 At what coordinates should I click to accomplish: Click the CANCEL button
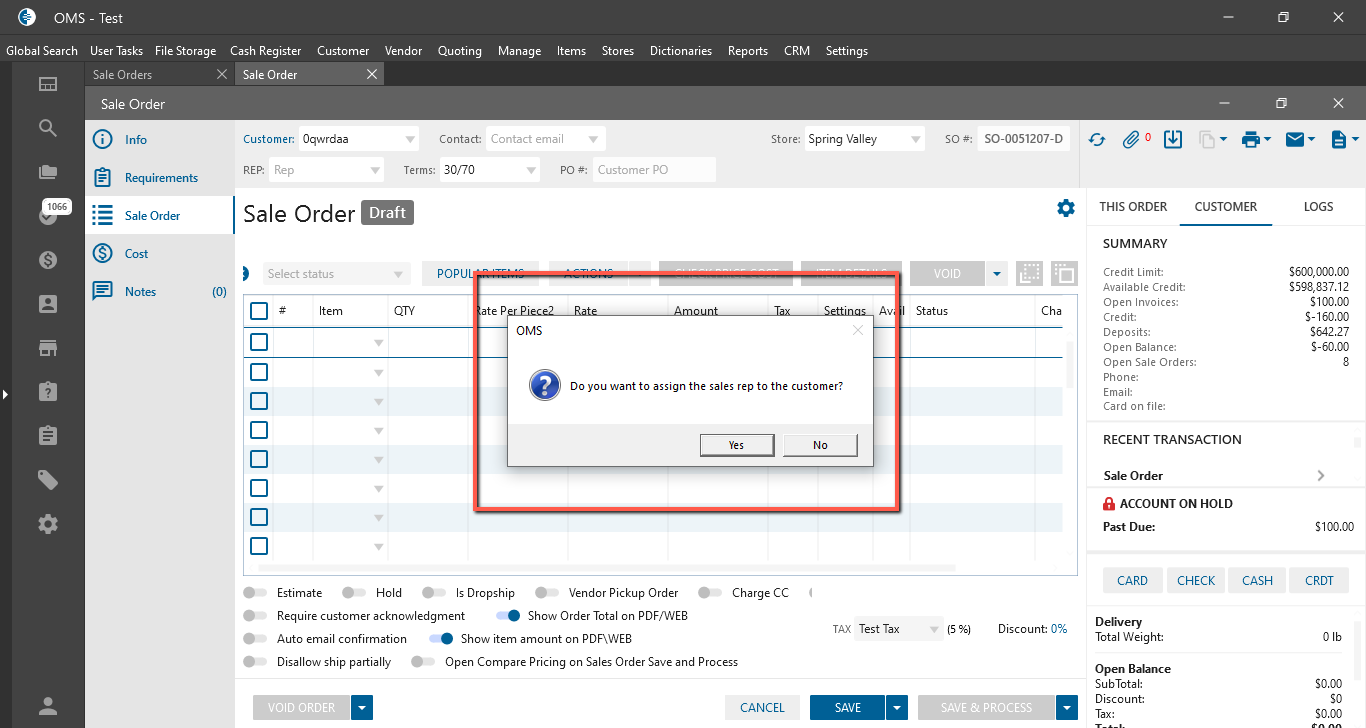(x=762, y=708)
